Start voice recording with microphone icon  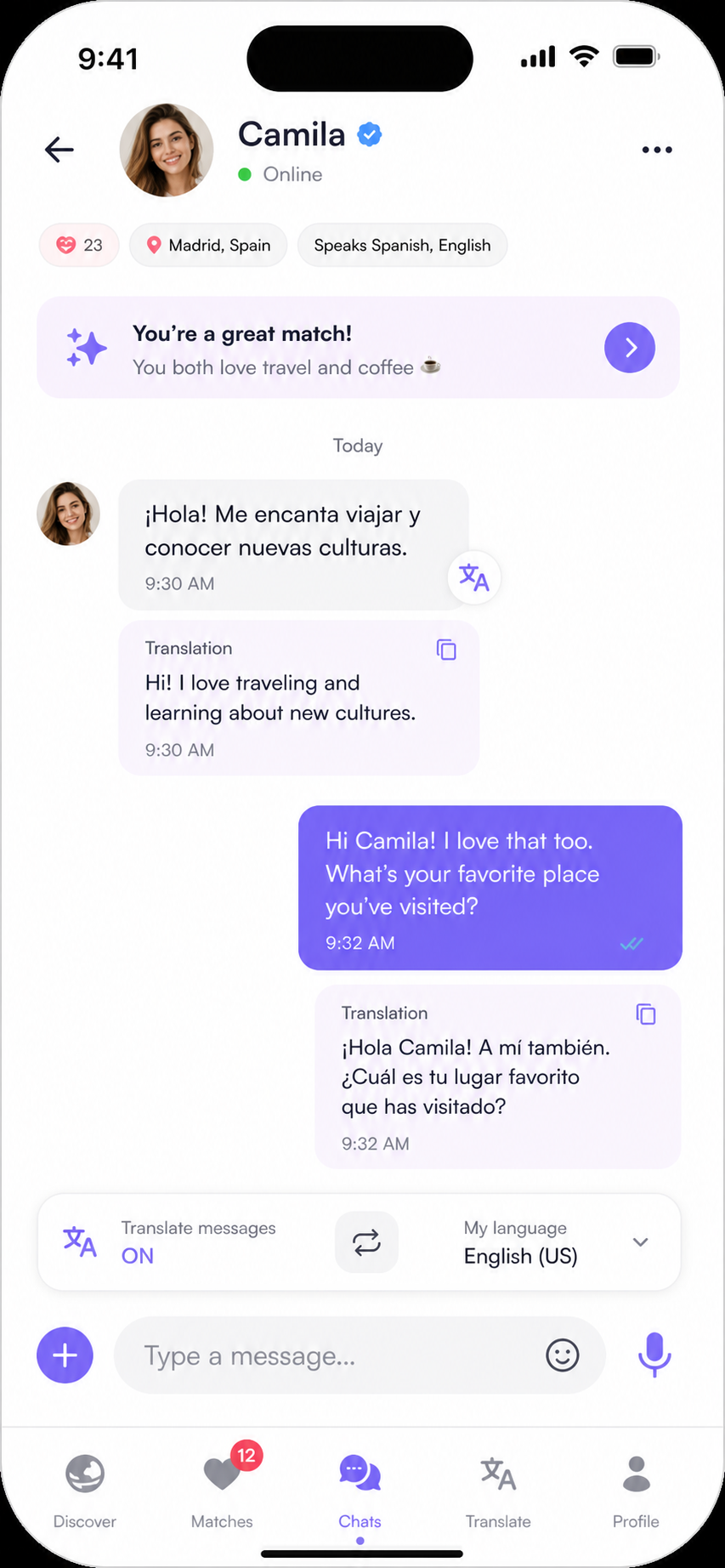click(x=654, y=1355)
